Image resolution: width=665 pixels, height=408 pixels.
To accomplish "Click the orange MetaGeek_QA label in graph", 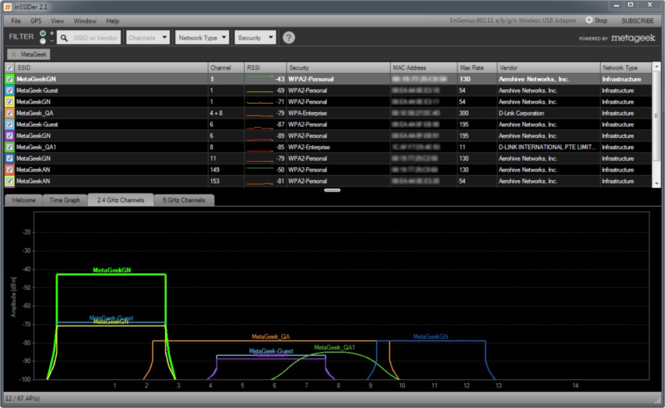I will (271, 337).
